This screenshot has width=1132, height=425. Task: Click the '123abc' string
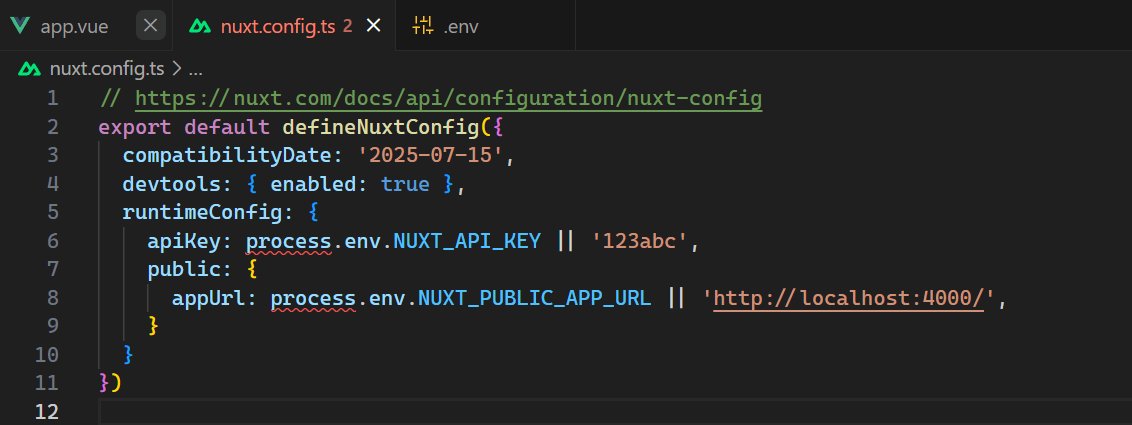(640, 241)
